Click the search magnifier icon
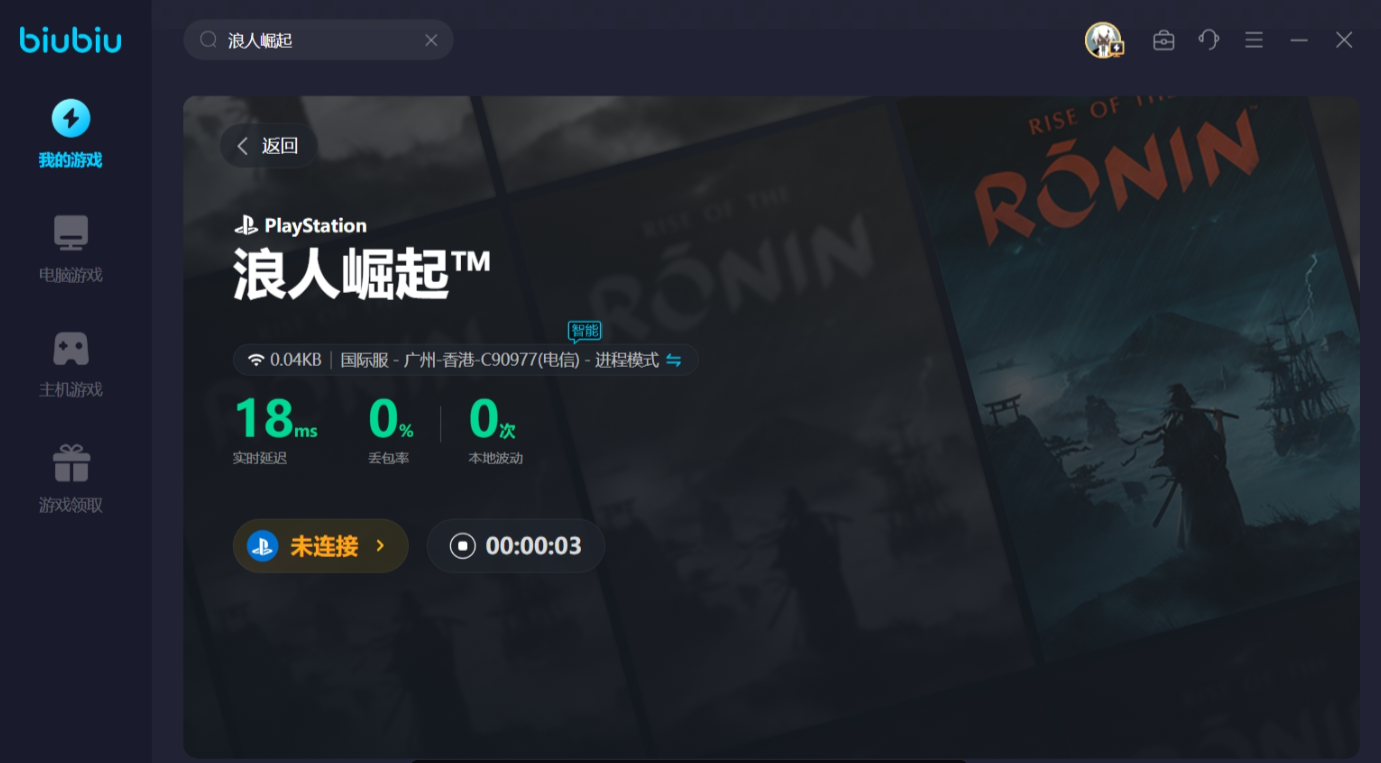Image resolution: width=1381 pixels, height=763 pixels. pos(208,40)
